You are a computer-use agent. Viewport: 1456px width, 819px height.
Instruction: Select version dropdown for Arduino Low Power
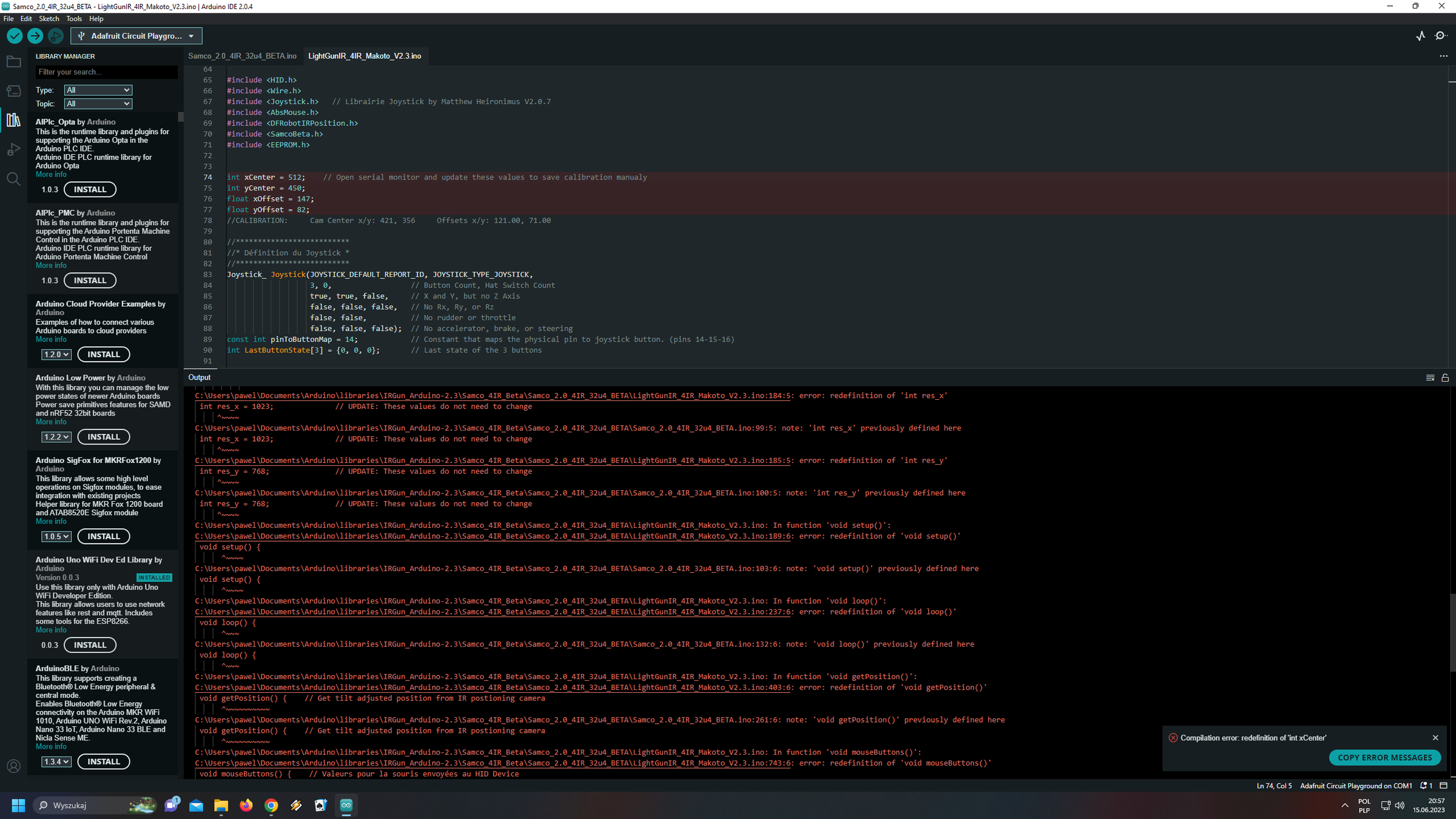(56, 437)
